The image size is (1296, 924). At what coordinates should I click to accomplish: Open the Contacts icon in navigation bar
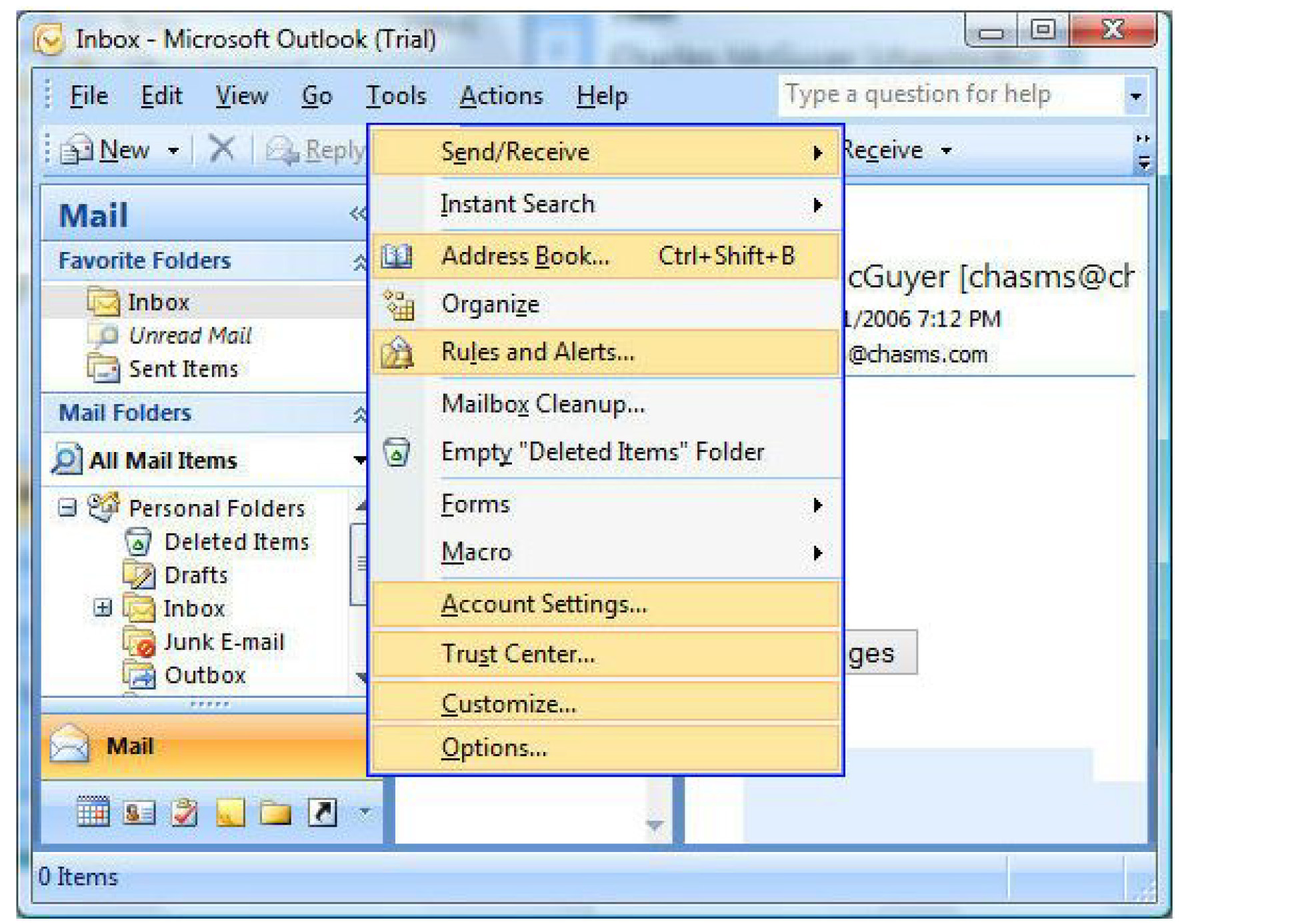(x=139, y=812)
